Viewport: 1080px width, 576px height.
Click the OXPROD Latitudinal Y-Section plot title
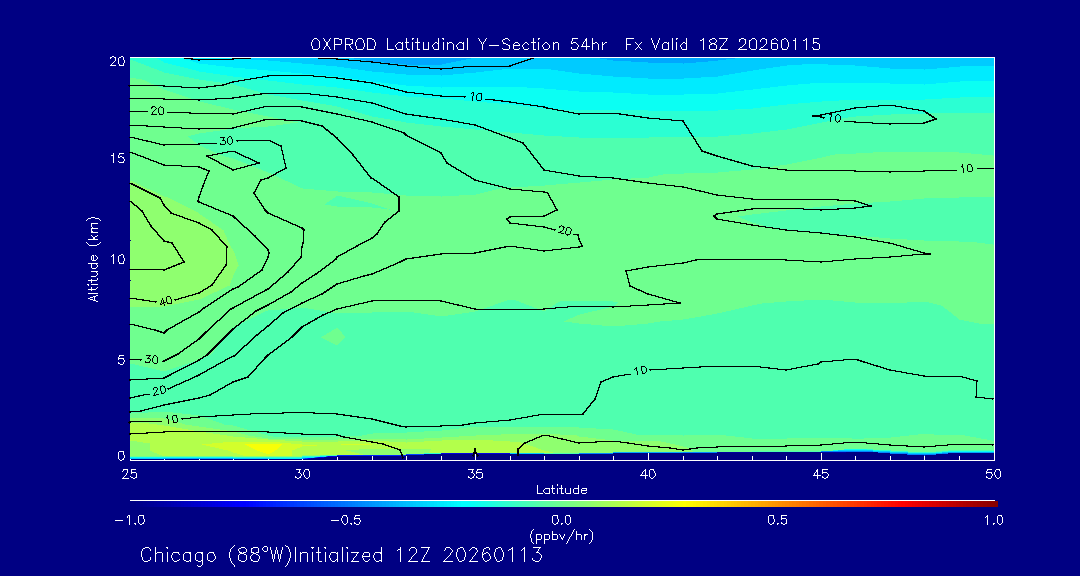pos(566,44)
